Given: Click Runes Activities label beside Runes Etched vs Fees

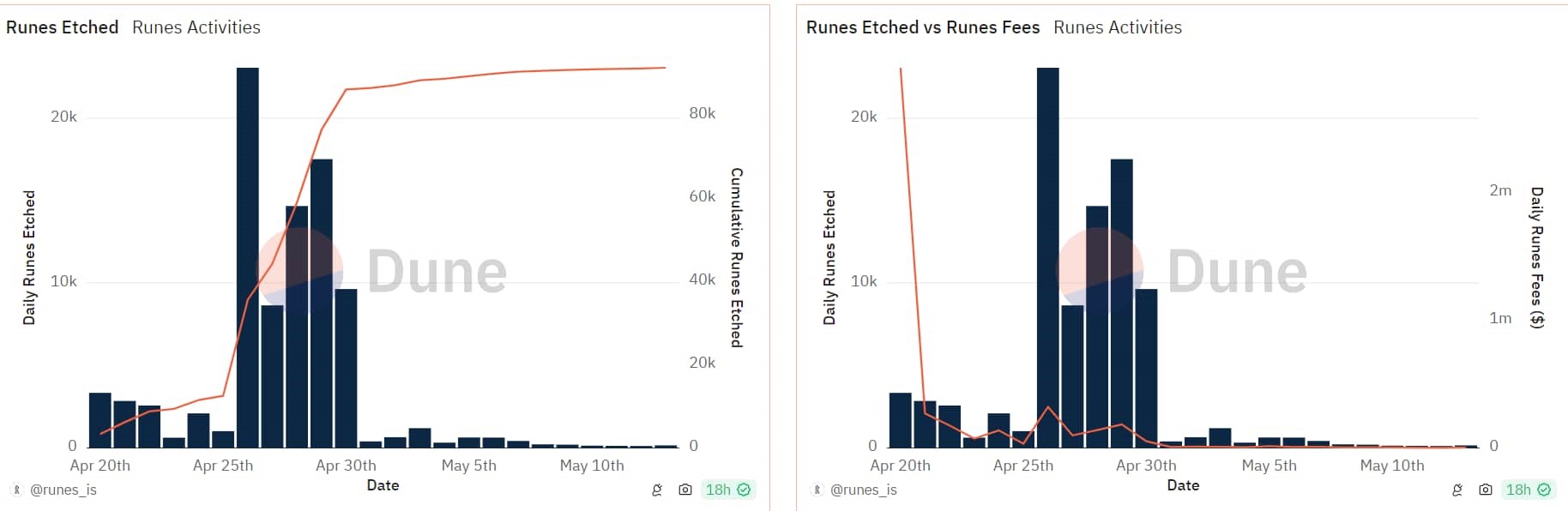Looking at the screenshot, I should pos(1117,27).
